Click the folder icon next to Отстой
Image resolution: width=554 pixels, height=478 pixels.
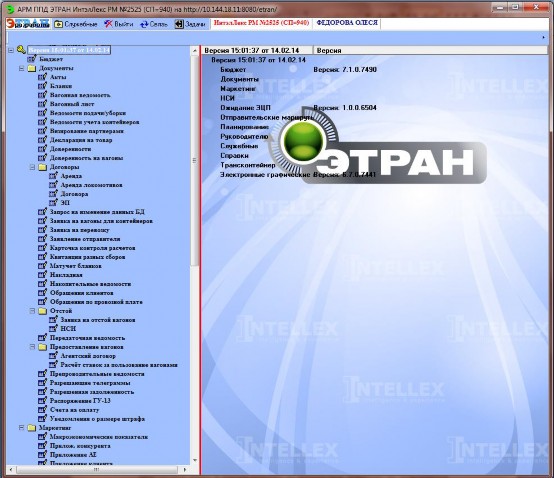[42, 311]
